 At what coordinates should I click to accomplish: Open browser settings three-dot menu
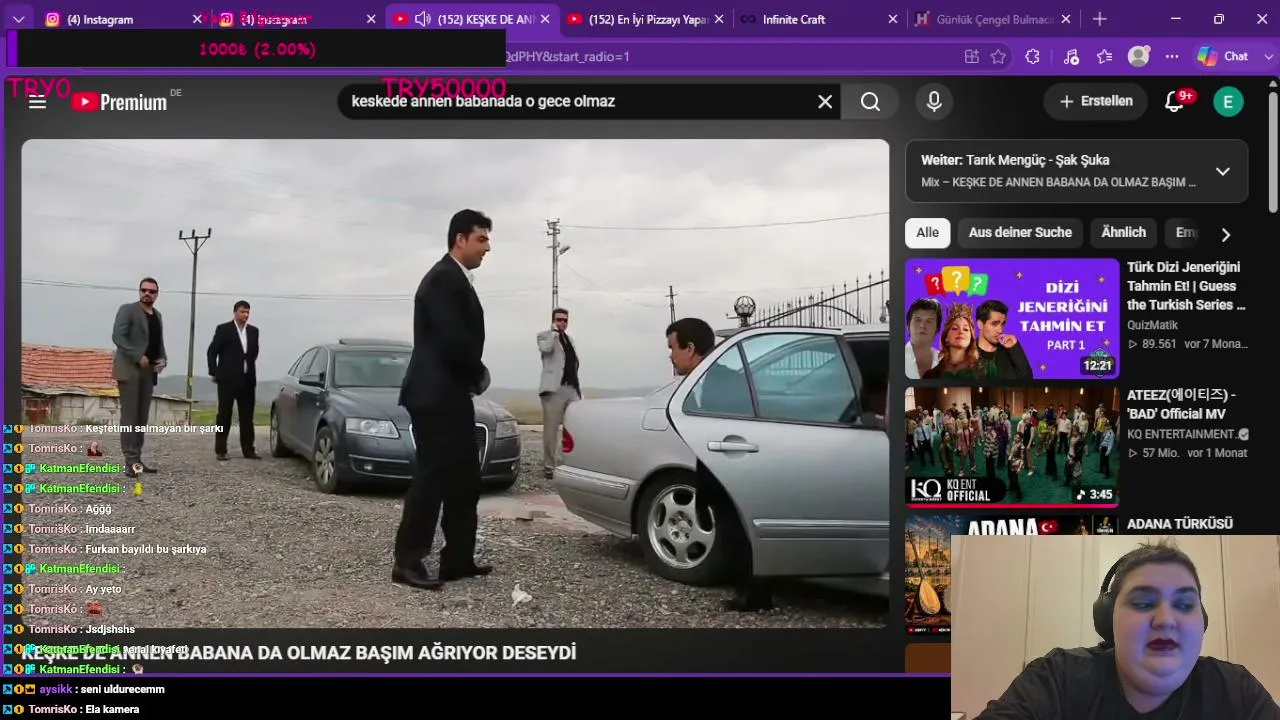[1172, 57]
